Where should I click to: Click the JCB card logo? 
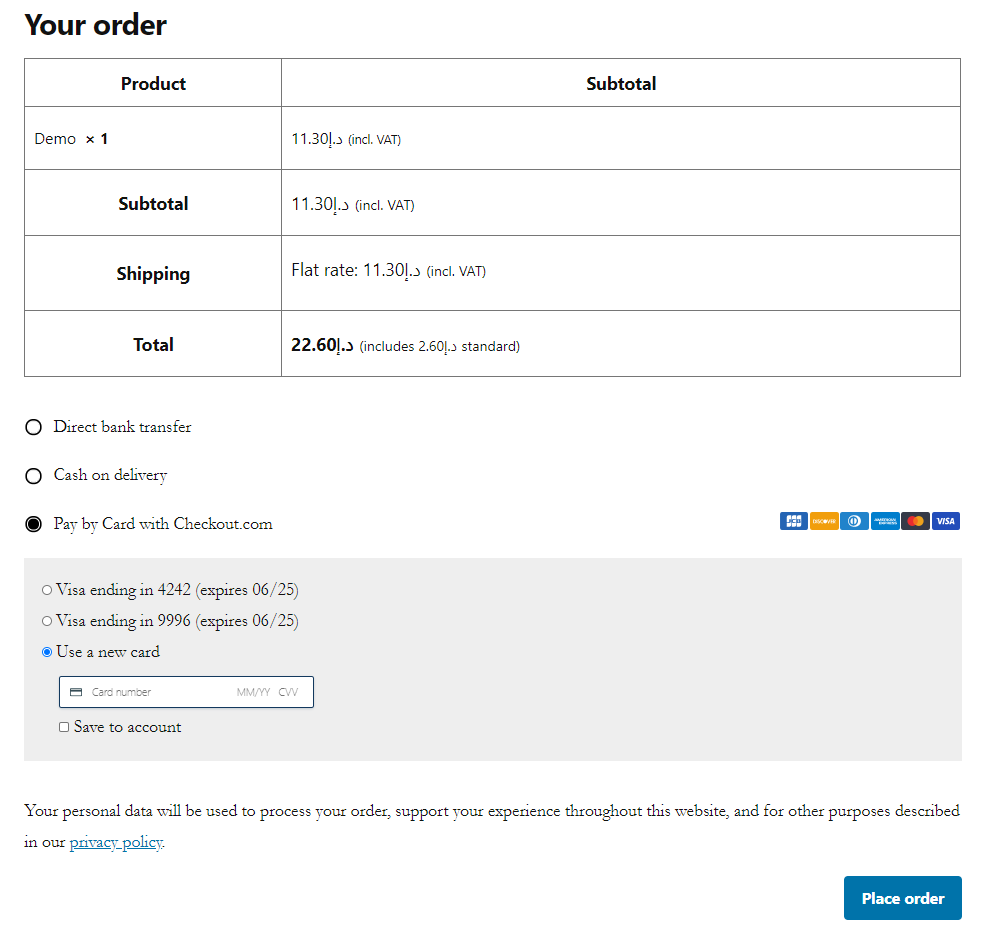coord(793,521)
